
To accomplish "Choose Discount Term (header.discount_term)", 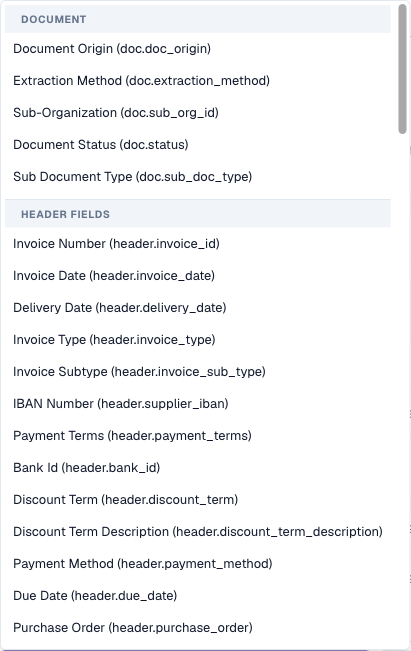I will [198, 499].
